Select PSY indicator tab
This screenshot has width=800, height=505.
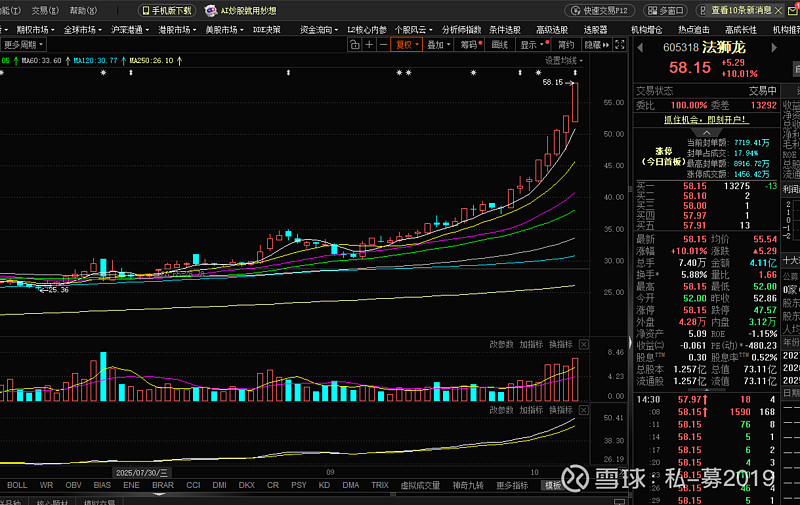pyautogui.click(x=298, y=485)
